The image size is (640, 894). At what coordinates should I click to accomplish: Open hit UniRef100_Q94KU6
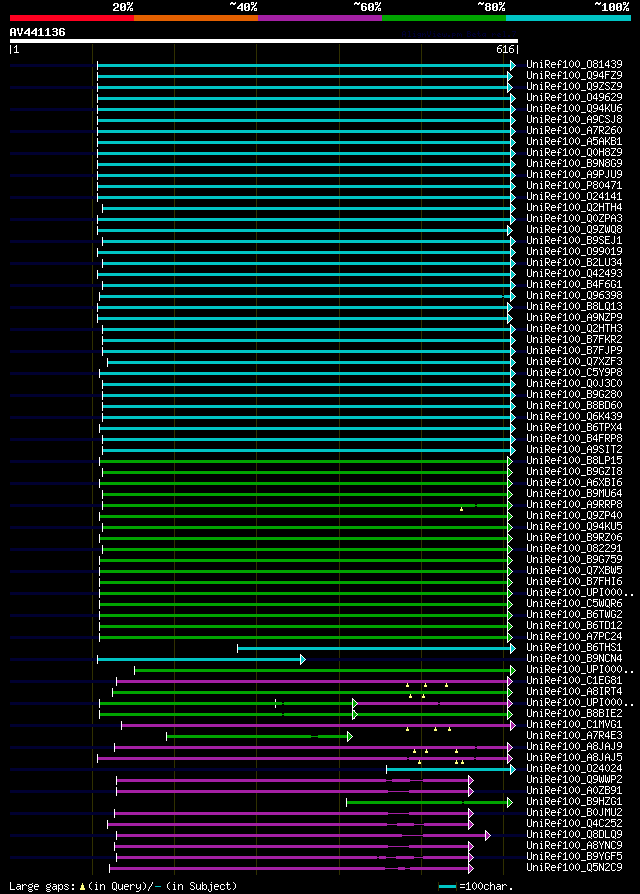coord(574,108)
